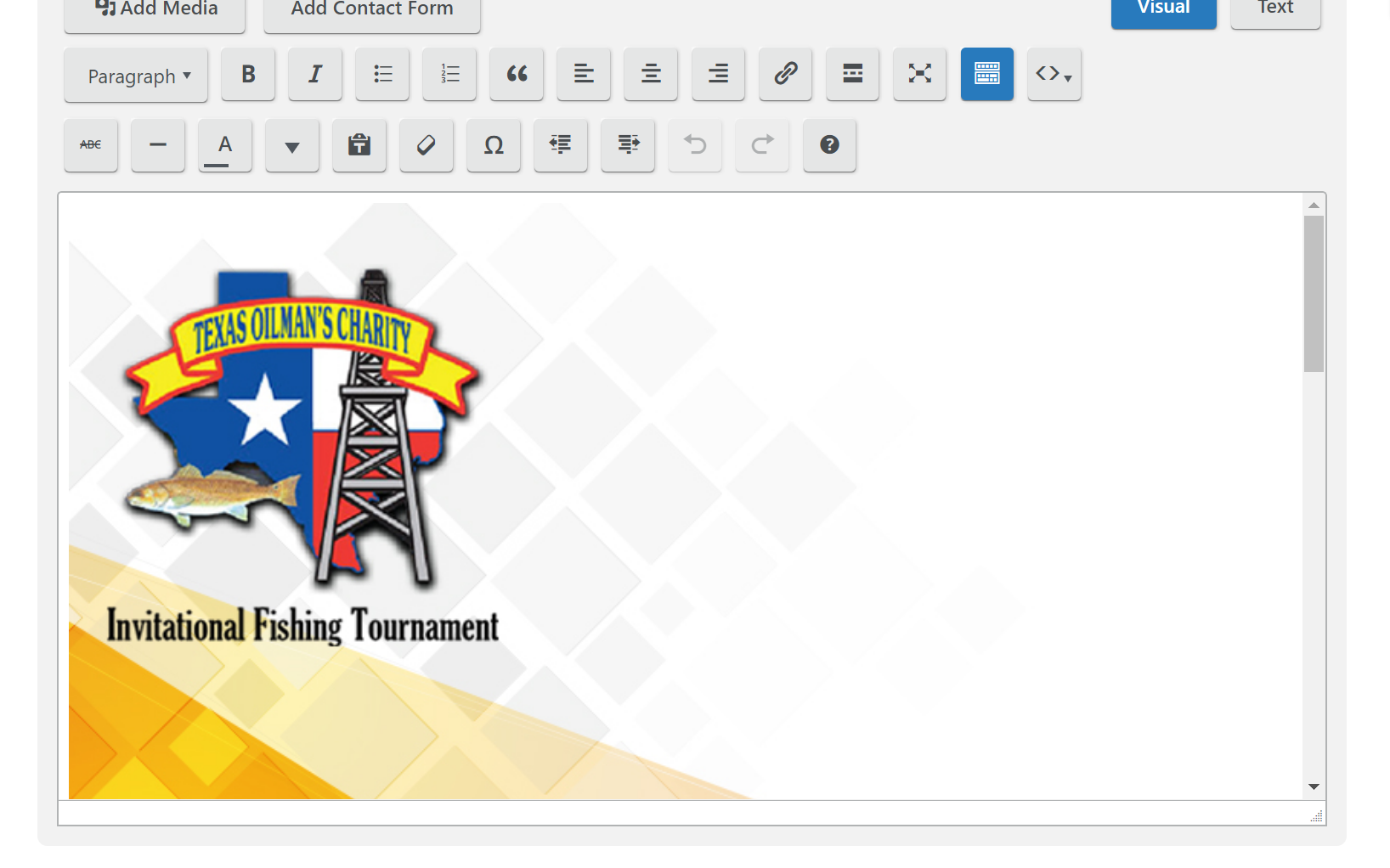Image resolution: width=1390 pixels, height=868 pixels.
Task: Enter distraction-free fullscreen mode
Action: [919, 75]
